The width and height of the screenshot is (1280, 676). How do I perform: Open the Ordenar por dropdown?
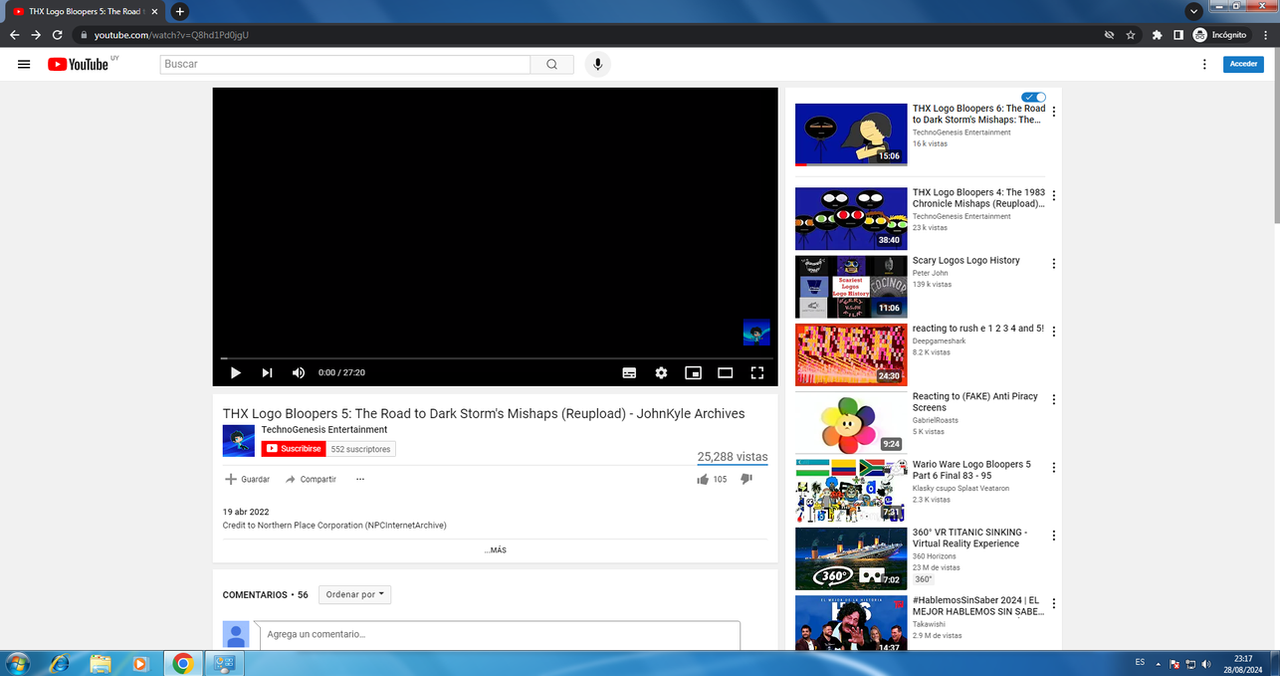[x=355, y=594]
